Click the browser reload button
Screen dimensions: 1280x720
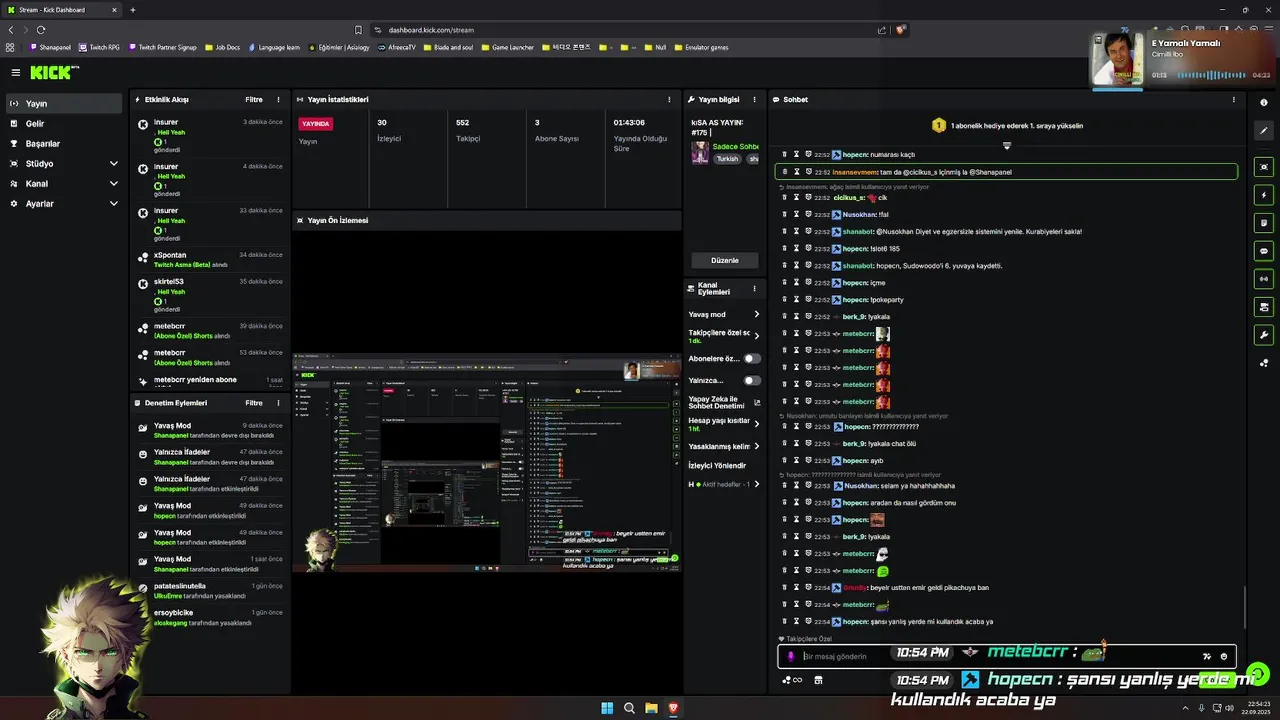click(x=41, y=30)
